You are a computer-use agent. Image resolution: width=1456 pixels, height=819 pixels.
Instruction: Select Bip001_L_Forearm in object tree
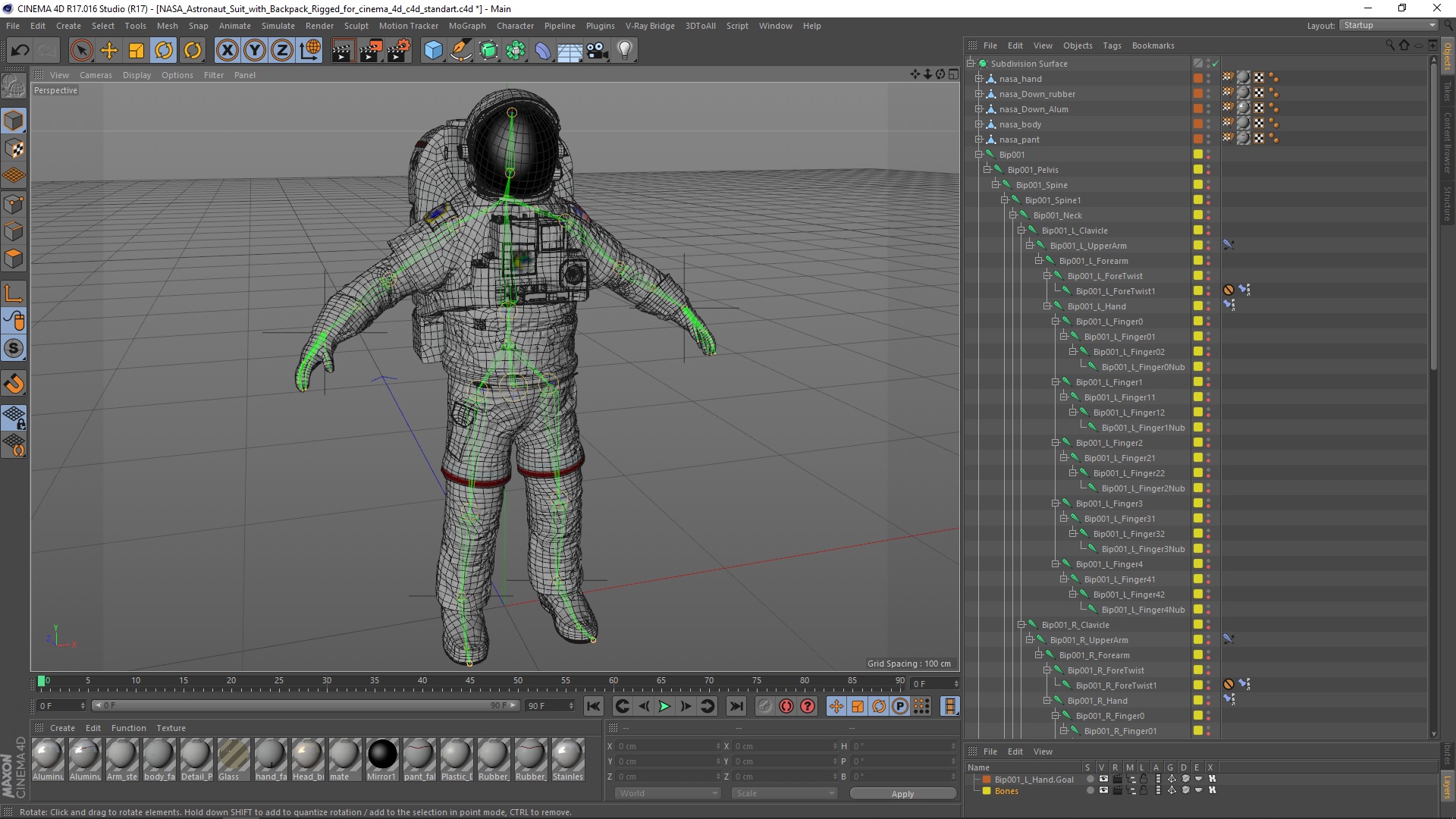point(1093,261)
